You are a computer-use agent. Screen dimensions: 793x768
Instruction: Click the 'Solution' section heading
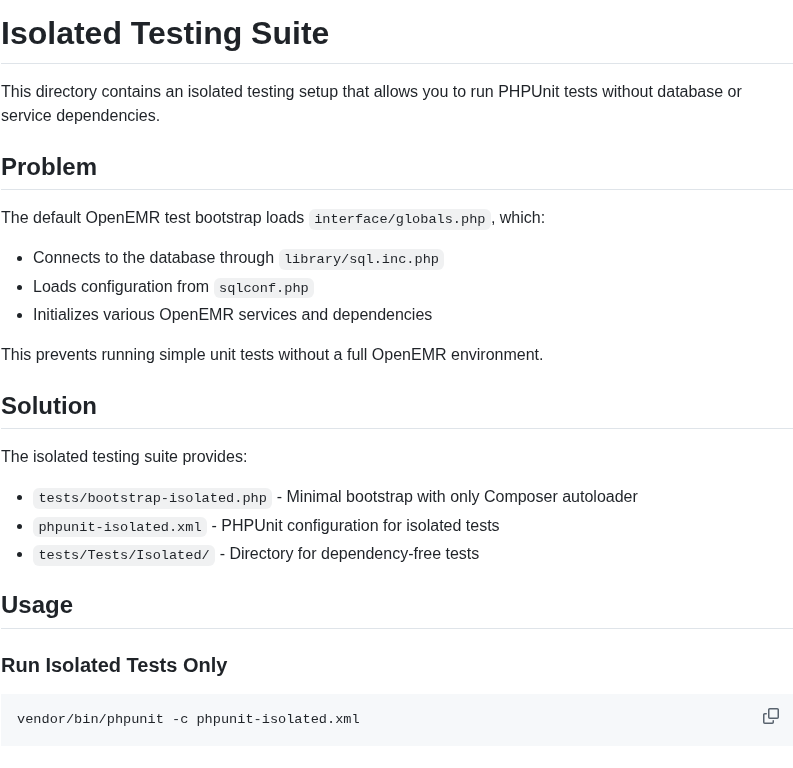49,405
